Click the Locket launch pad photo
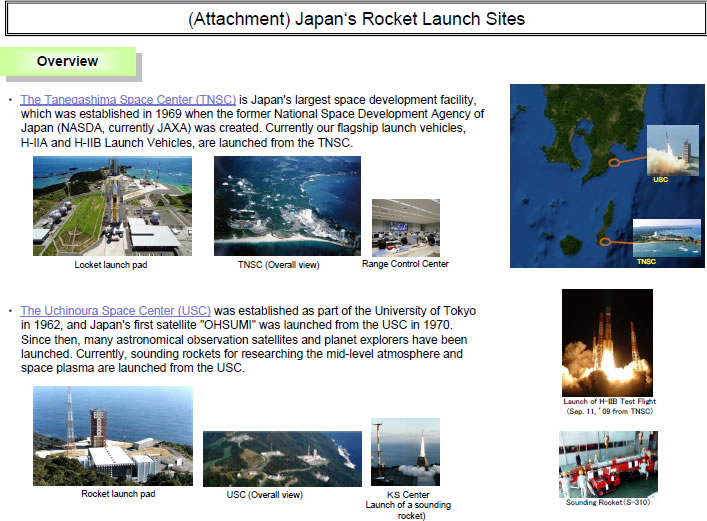Image resolution: width=707 pixels, height=521 pixels. click(x=112, y=206)
